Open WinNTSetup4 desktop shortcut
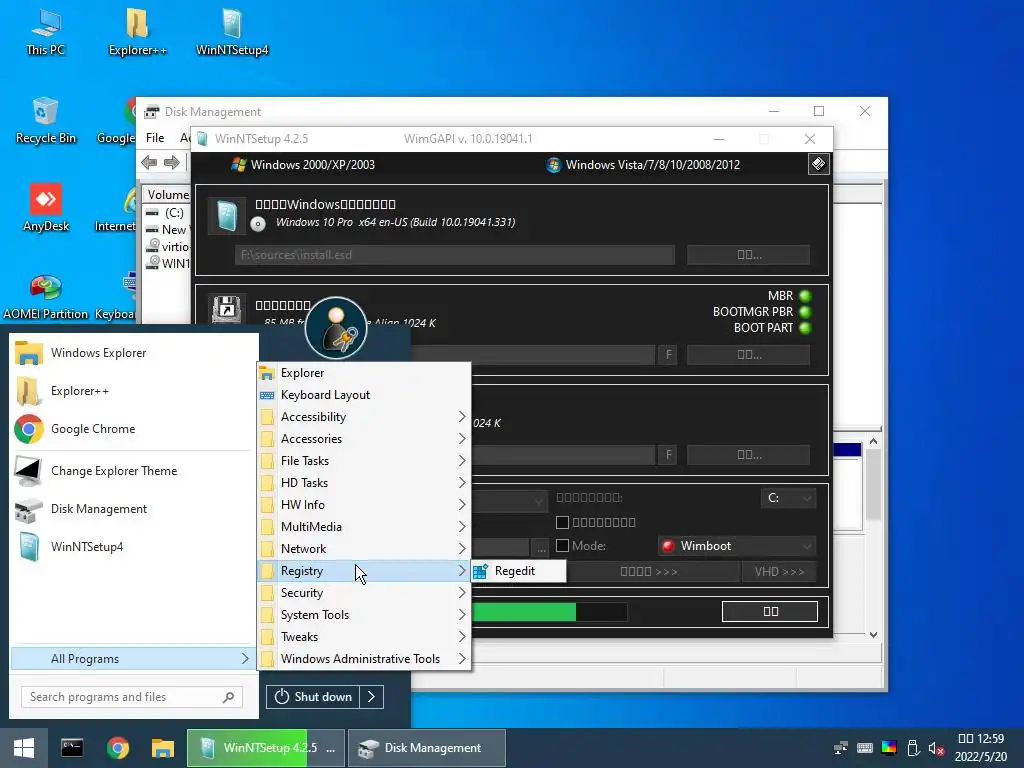Viewport: 1024px width, 768px height. click(232, 33)
